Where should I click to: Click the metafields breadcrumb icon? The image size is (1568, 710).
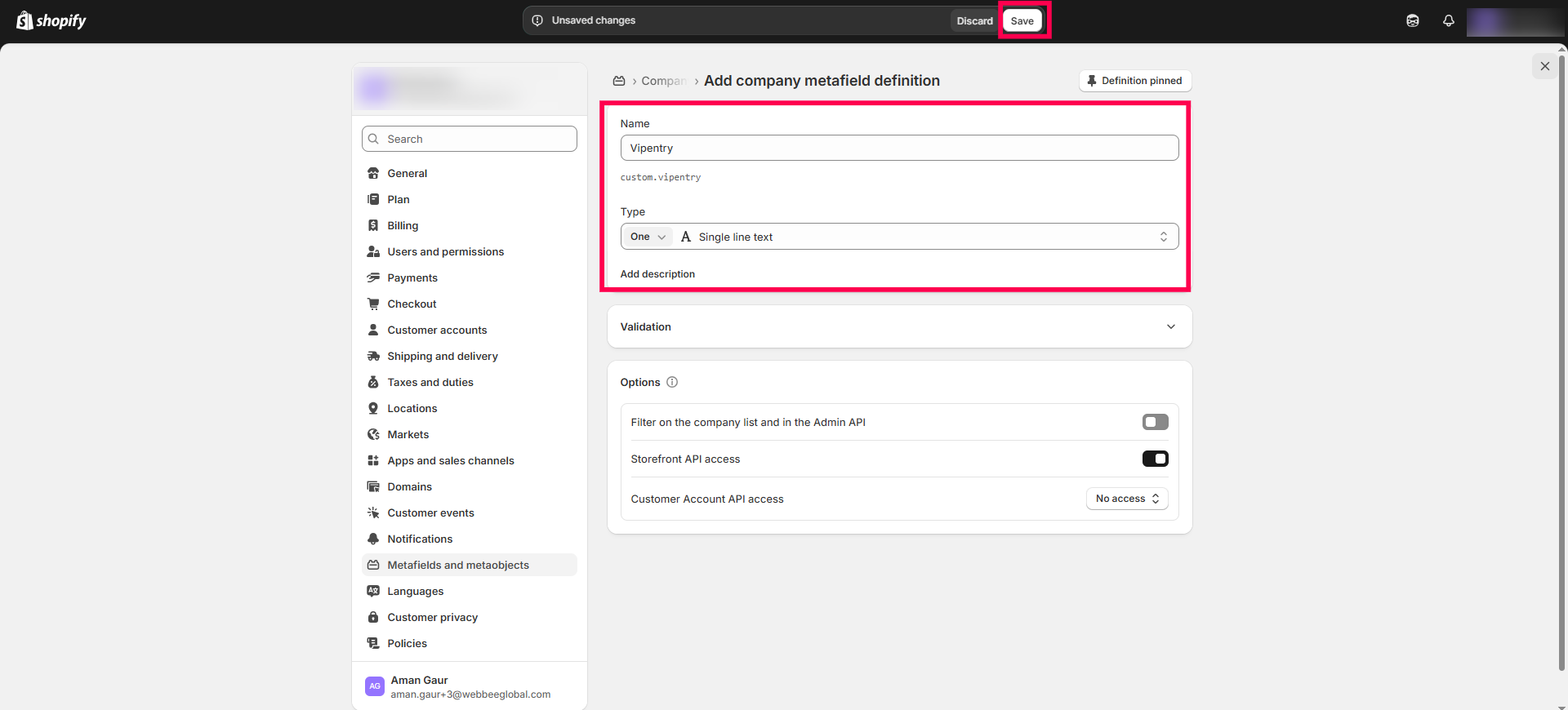pyautogui.click(x=619, y=81)
